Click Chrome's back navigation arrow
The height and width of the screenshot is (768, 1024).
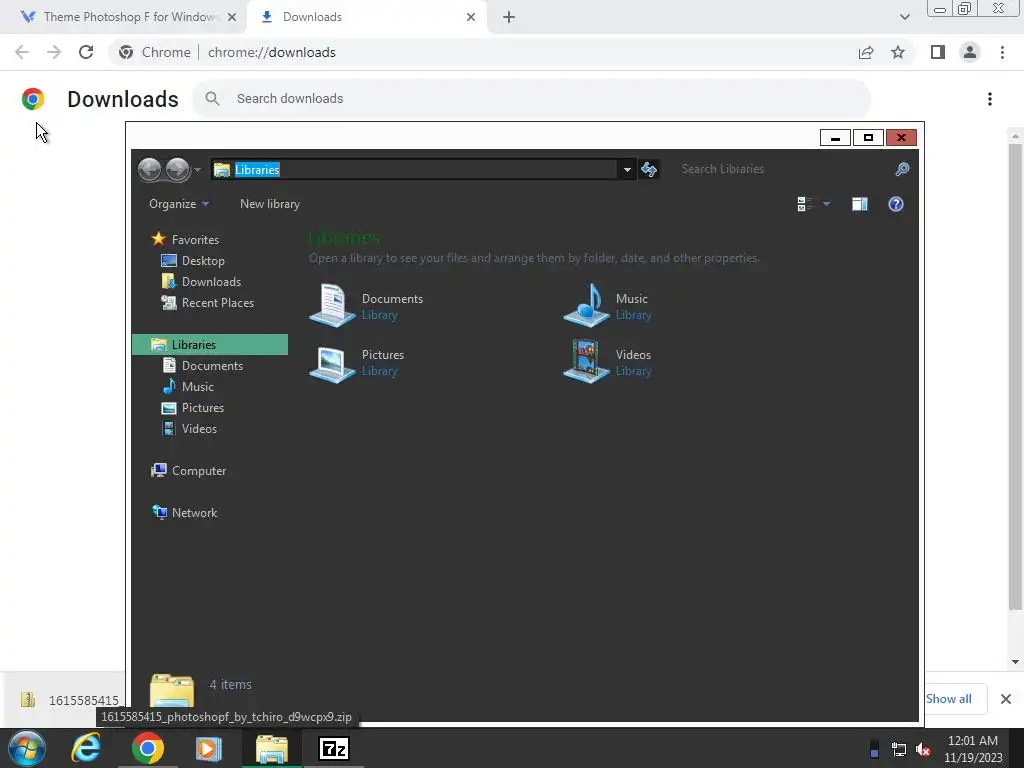pos(22,52)
